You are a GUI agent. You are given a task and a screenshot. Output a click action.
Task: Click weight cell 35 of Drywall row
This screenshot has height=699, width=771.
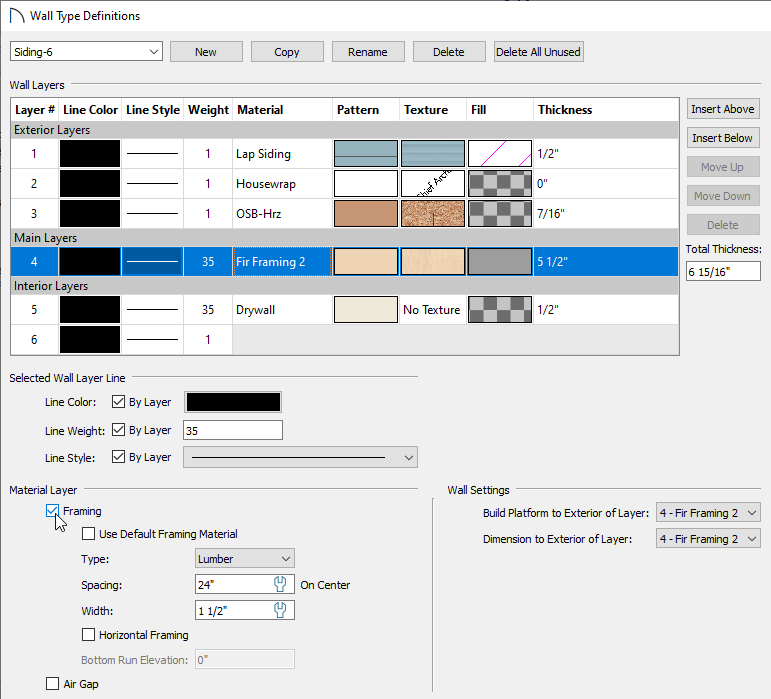pyautogui.click(x=208, y=310)
